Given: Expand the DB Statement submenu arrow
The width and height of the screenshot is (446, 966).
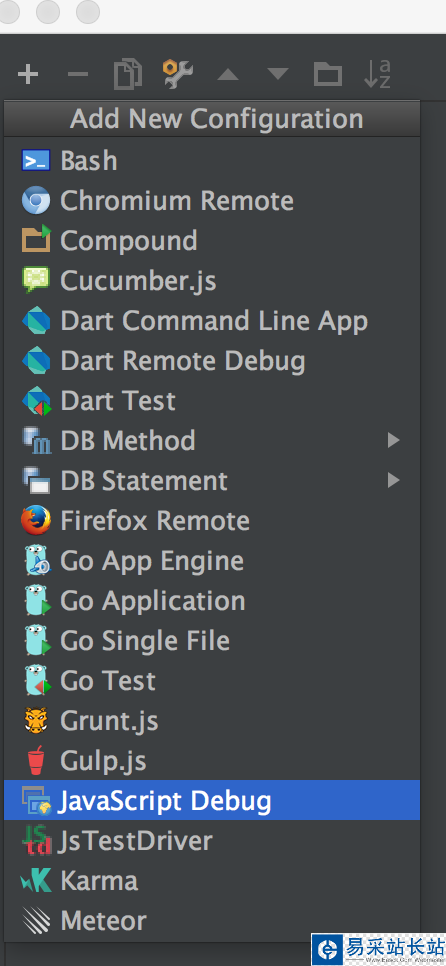Looking at the screenshot, I should (393, 481).
